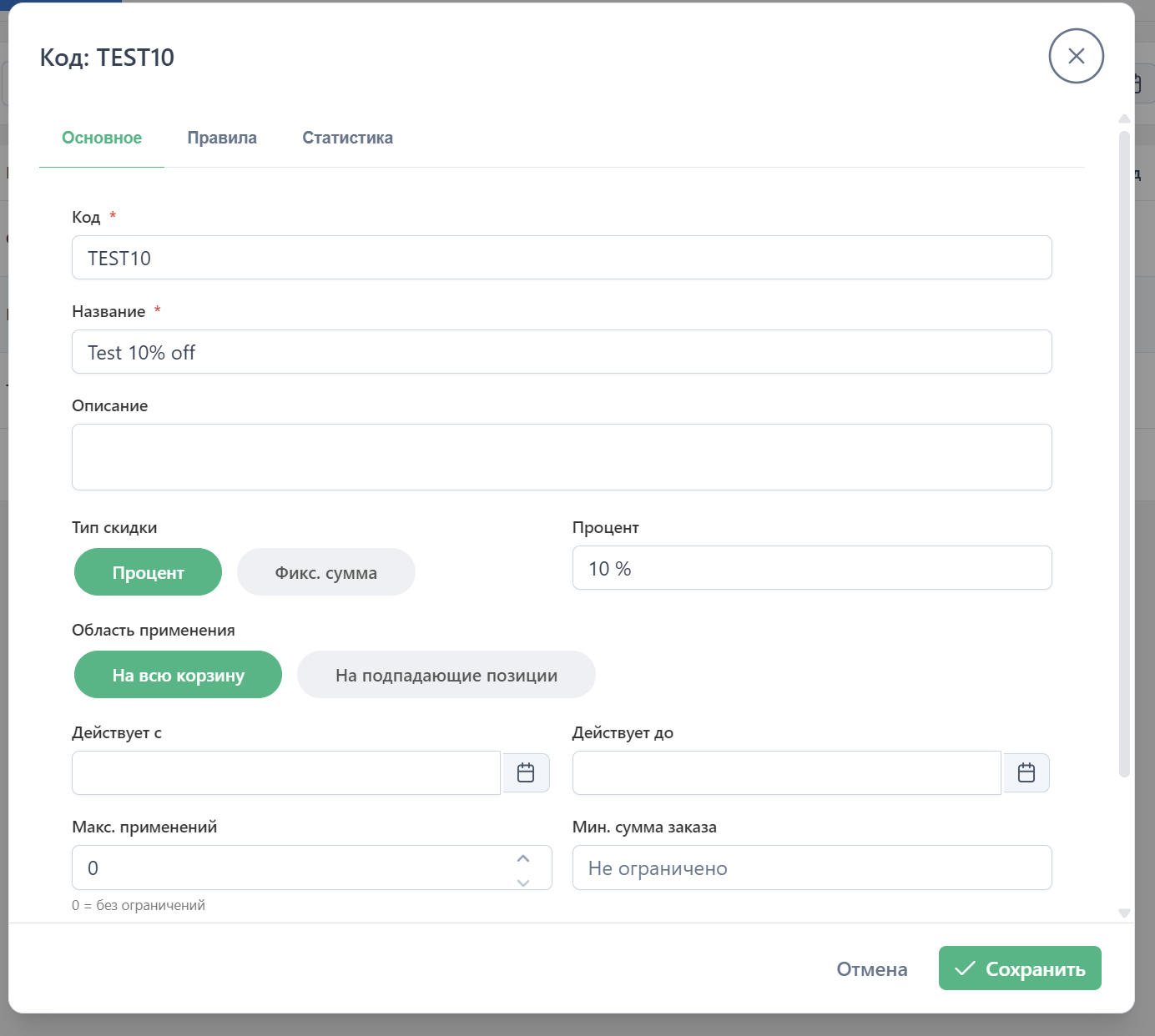1155x1036 pixels.
Task: Decrease Макс. применений with down arrow
Action: [523, 882]
